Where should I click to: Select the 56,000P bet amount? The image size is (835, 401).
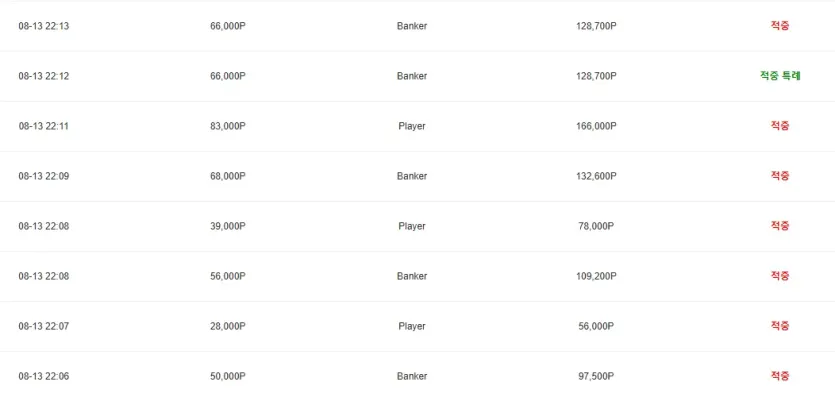[x=228, y=276]
